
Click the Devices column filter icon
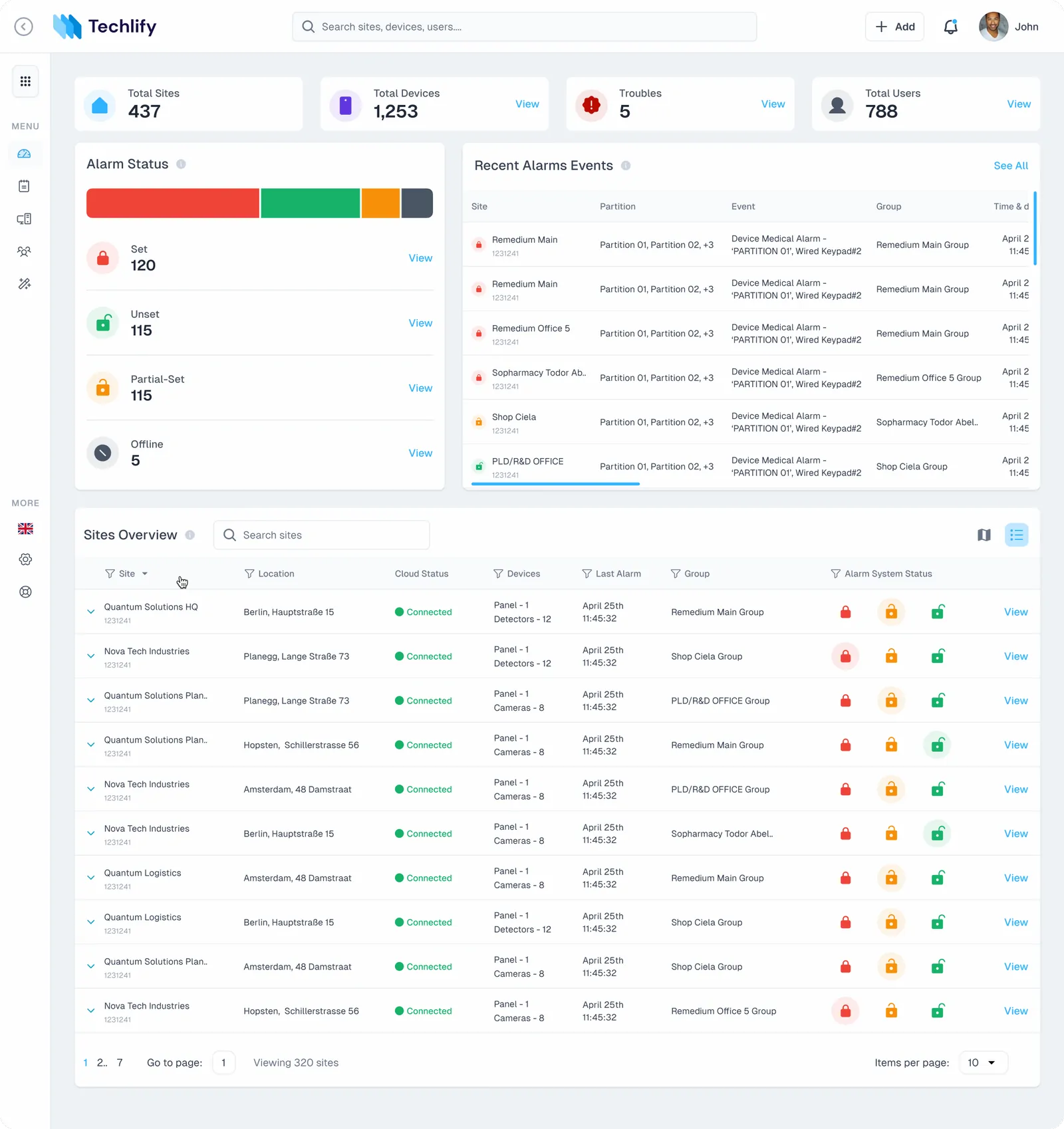coord(498,574)
